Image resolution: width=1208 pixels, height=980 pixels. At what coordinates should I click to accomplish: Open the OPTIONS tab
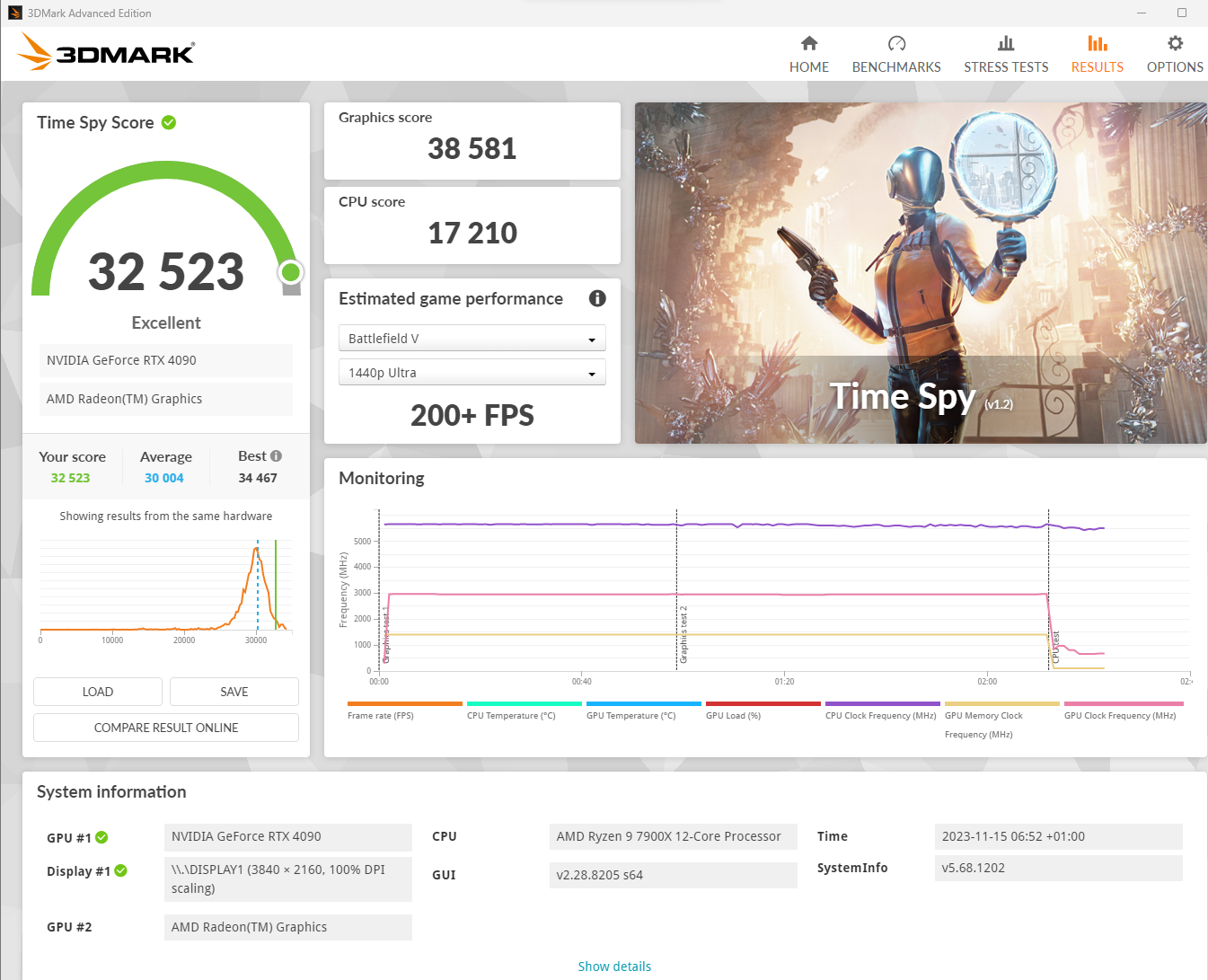click(x=1175, y=55)
